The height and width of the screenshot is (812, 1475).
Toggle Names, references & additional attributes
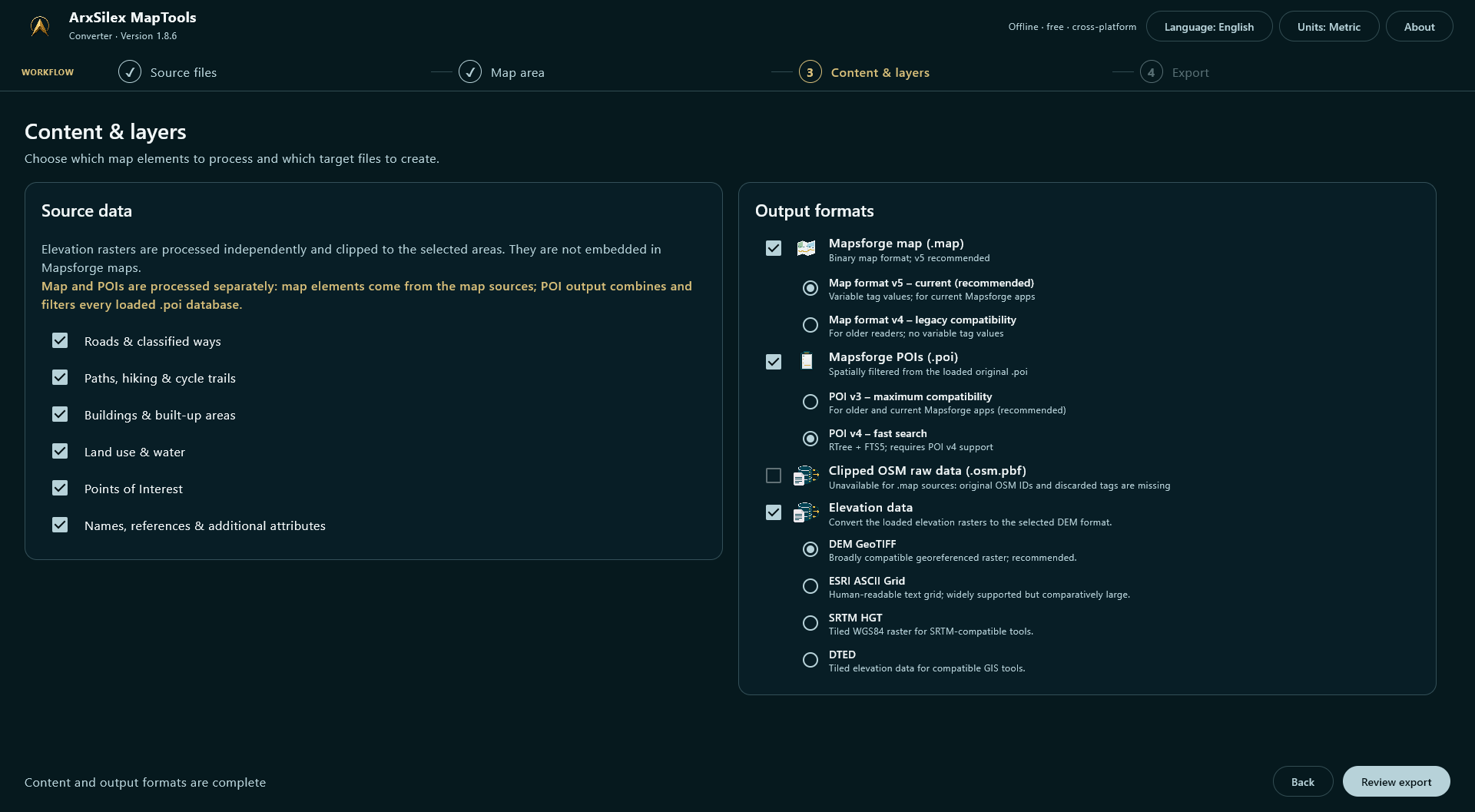click(x=60, y=525)
